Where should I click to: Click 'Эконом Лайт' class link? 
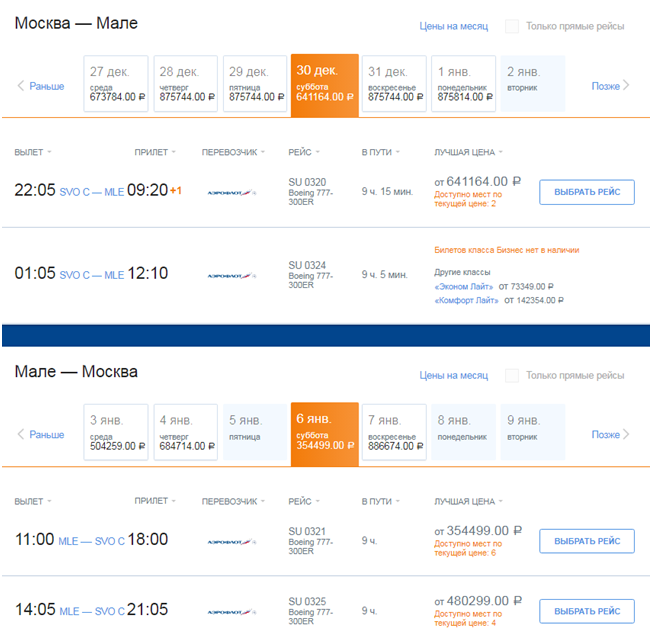[x=463, y=285]
